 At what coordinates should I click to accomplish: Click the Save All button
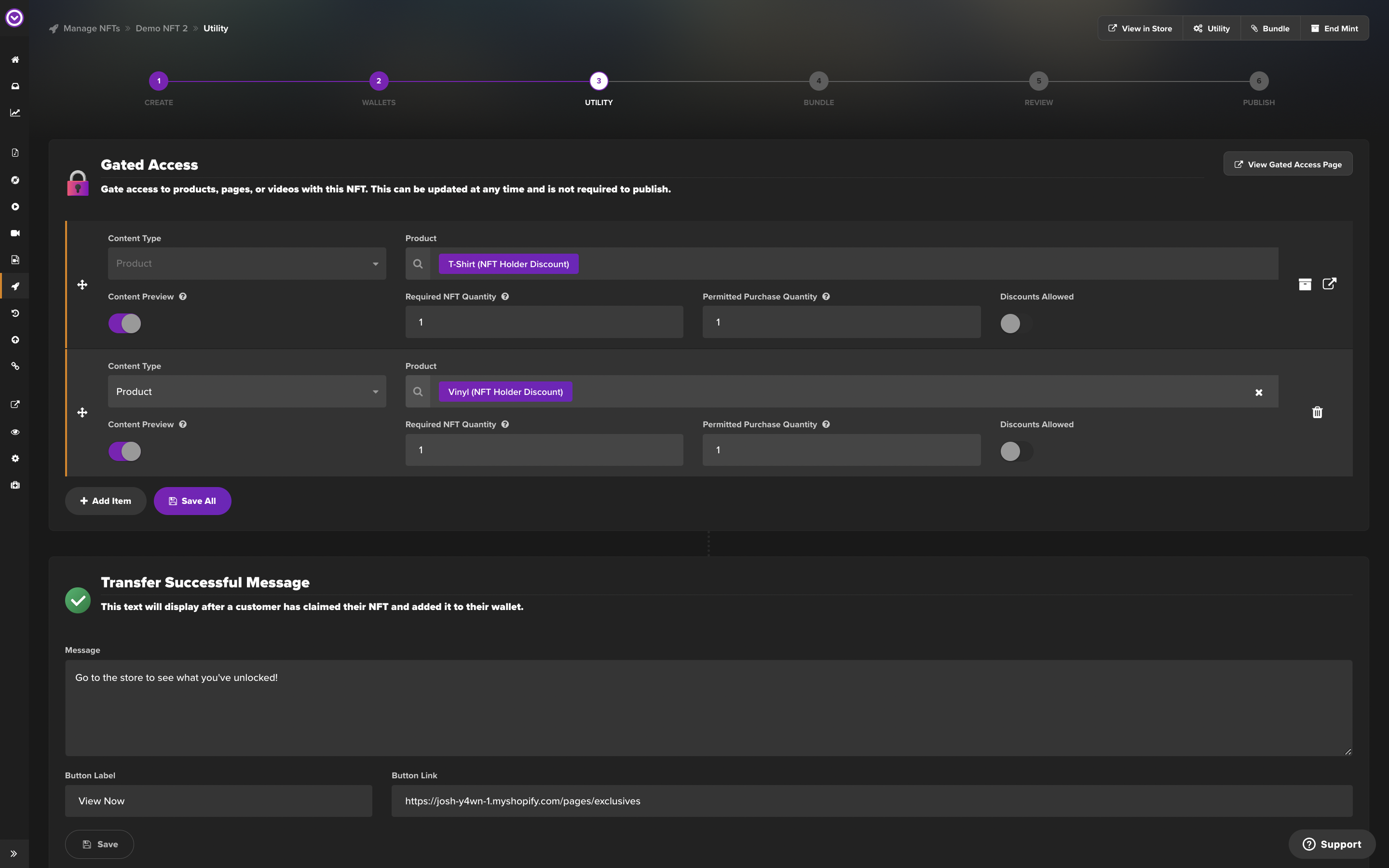(192, 501)
